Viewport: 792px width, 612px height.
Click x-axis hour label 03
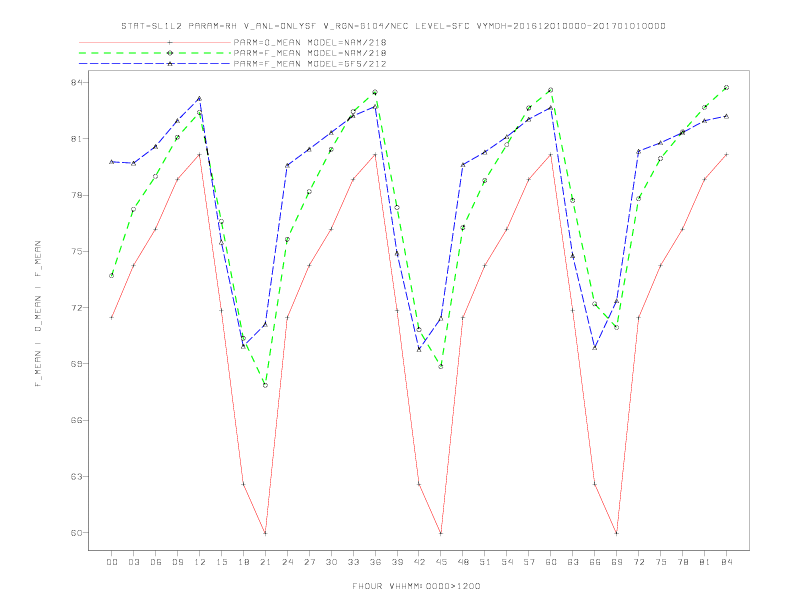point(133,562)
